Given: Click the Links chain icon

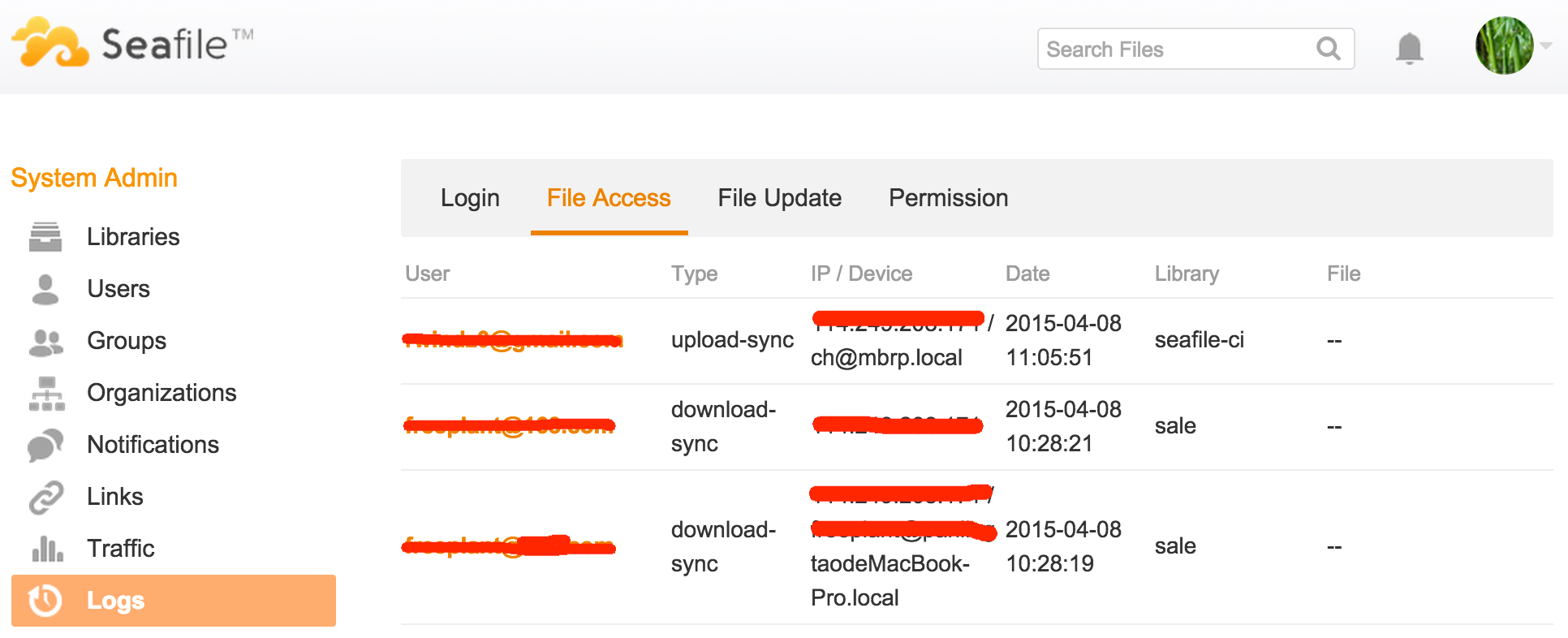Looking at the screenshot, I should point(45,497).
